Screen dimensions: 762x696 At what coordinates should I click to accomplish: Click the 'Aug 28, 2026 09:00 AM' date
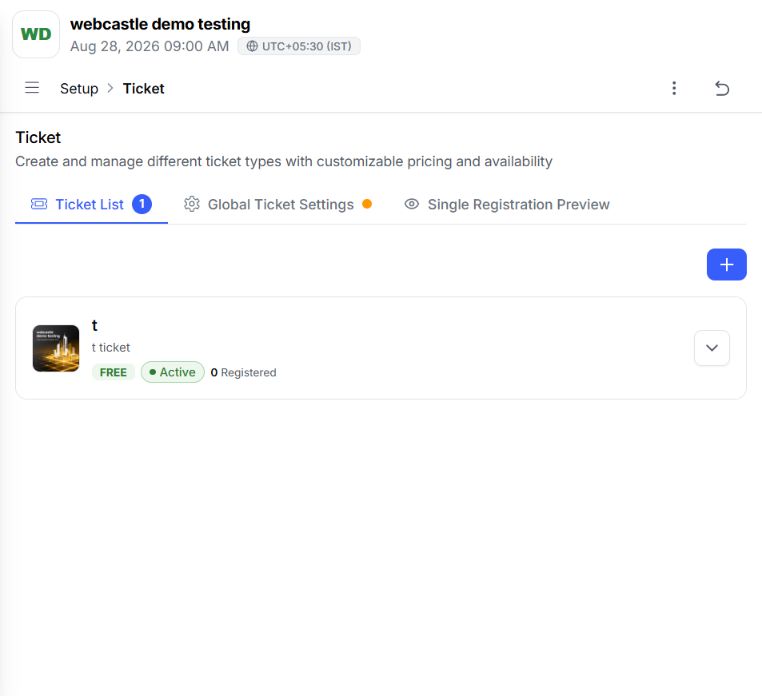tap(150, 46)
